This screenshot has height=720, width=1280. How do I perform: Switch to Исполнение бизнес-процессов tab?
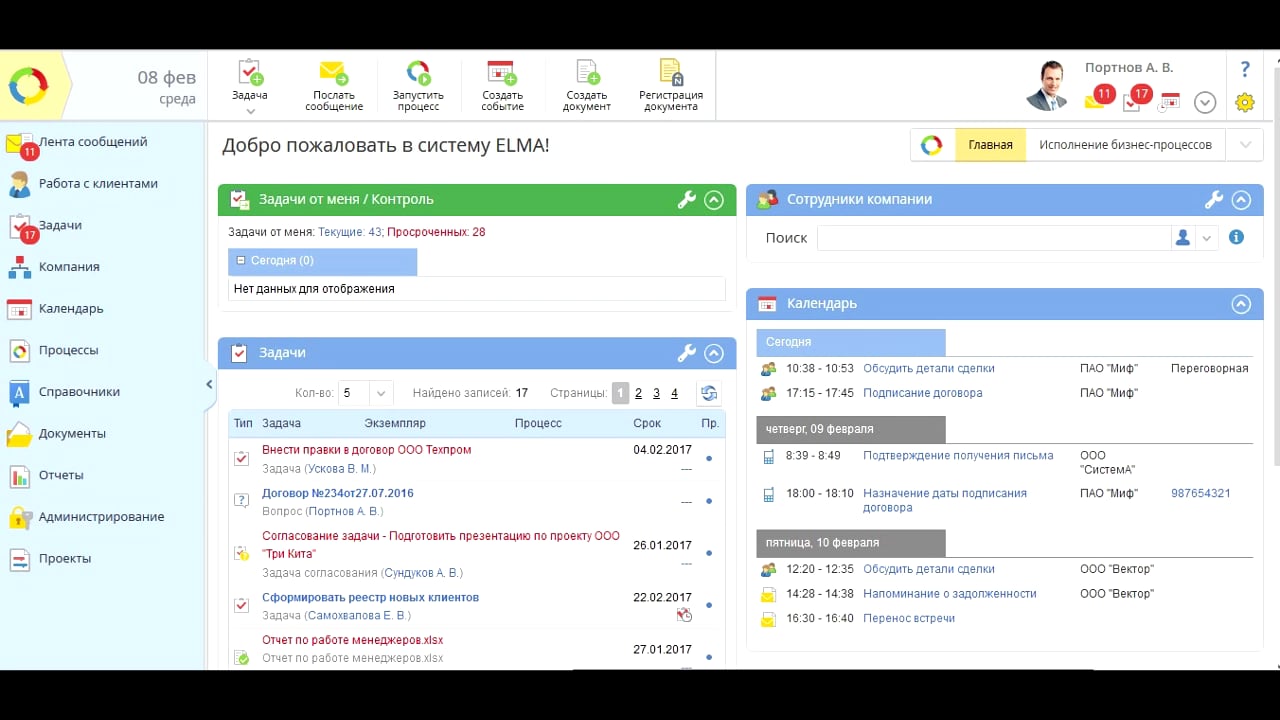pyautogui.click(x=1125, y=145)
